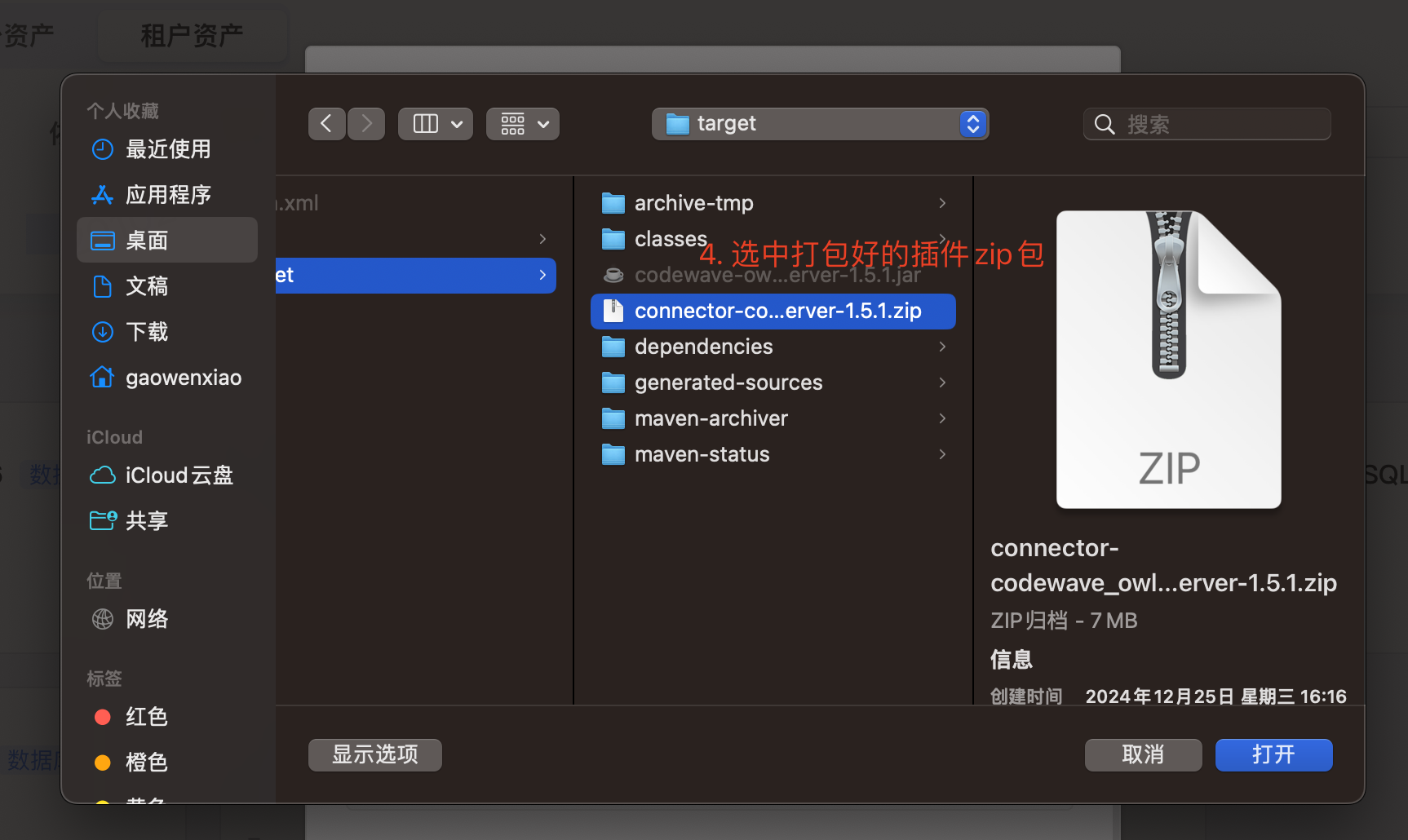Select the red tag
This screenshot has height=840, width=1408.
click(x=167, y=717)
